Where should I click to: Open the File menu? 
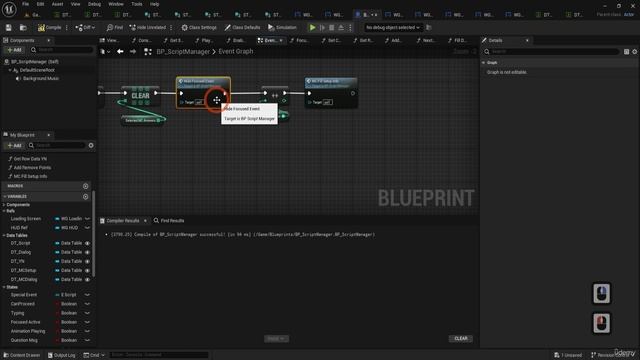pos(25,4)
